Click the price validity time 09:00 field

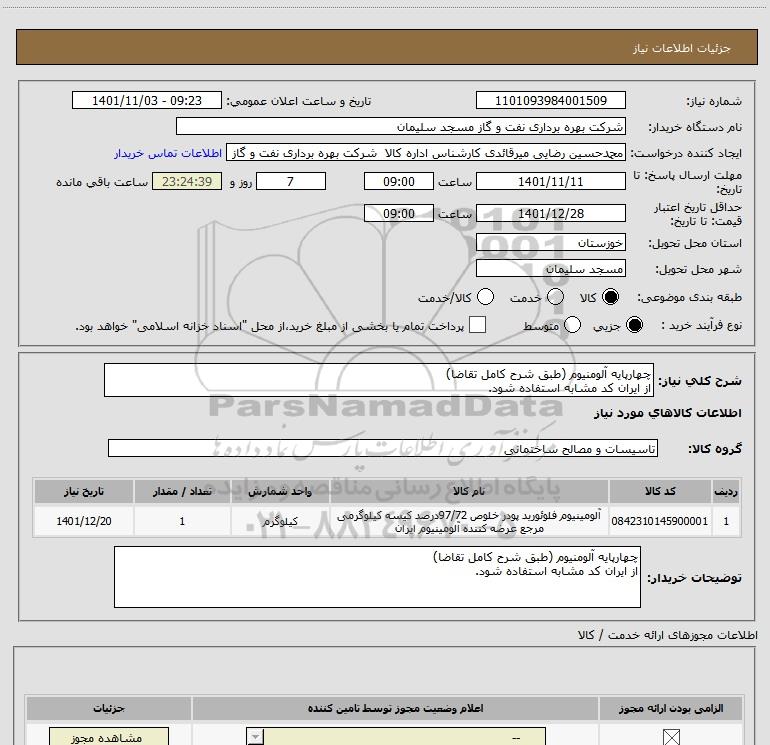point(399,214)
